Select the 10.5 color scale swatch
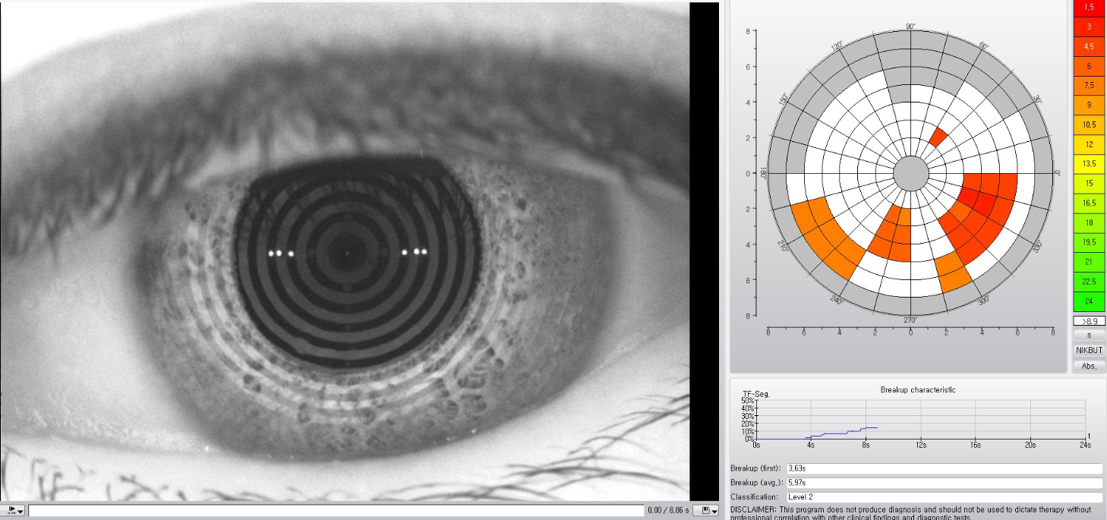This screenshot has width=1107, height=520. (x=1089, y=124)
